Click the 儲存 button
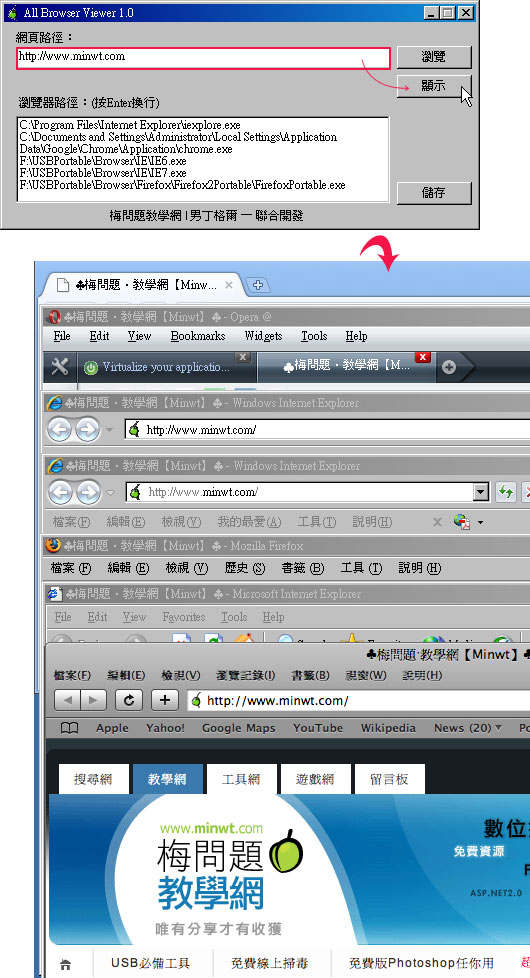Screen dimensions: 530x978 point(434,193)
